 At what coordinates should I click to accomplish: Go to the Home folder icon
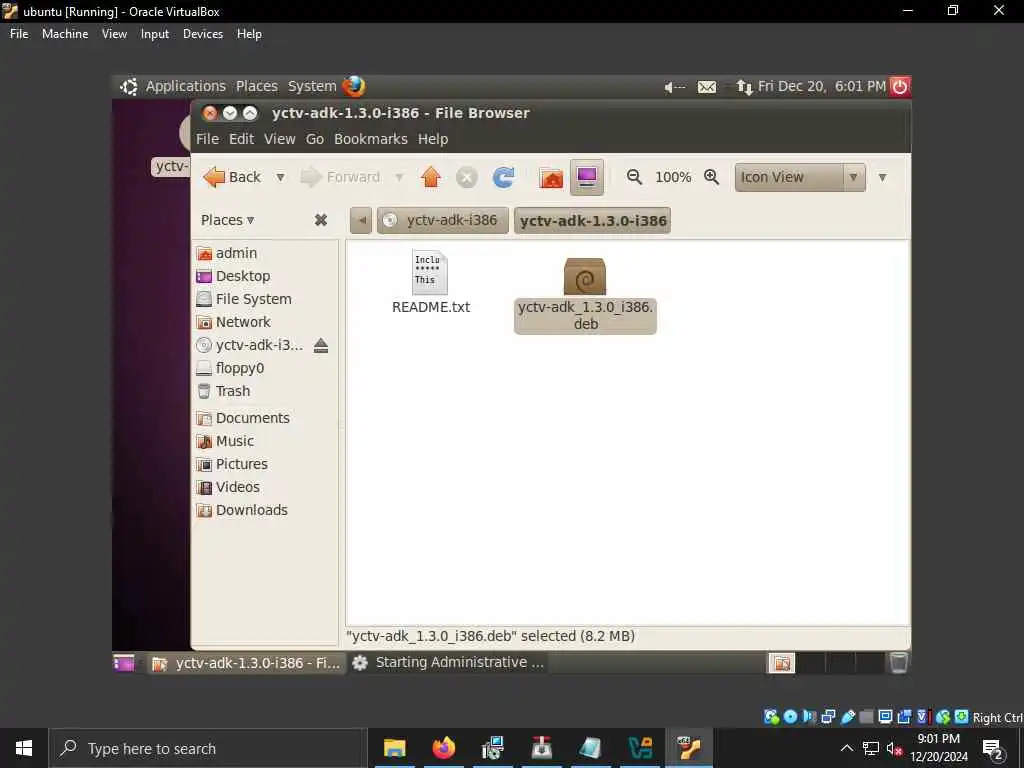(x=551, y=177)
